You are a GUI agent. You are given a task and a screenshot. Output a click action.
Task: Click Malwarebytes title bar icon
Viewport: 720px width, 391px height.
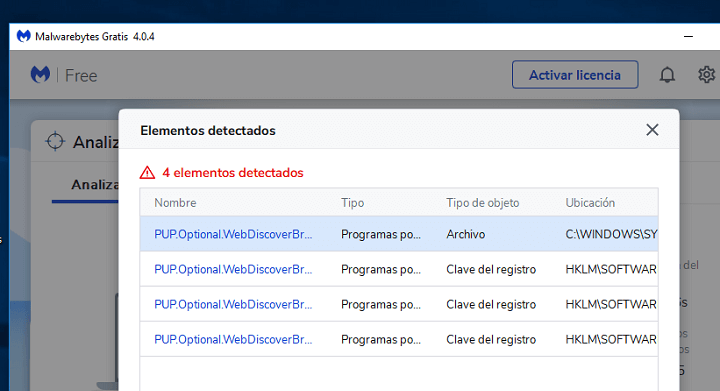(x=23, y=36)
